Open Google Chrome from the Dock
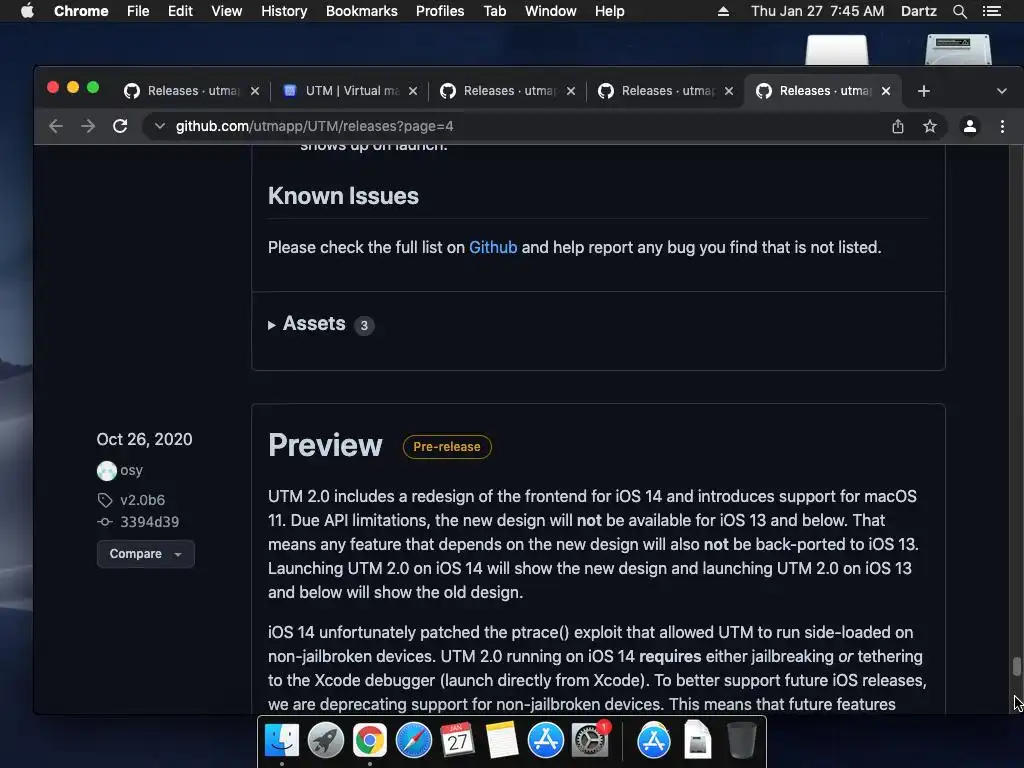This screenshot has height=768, width=1024. (x=370, y=741)
